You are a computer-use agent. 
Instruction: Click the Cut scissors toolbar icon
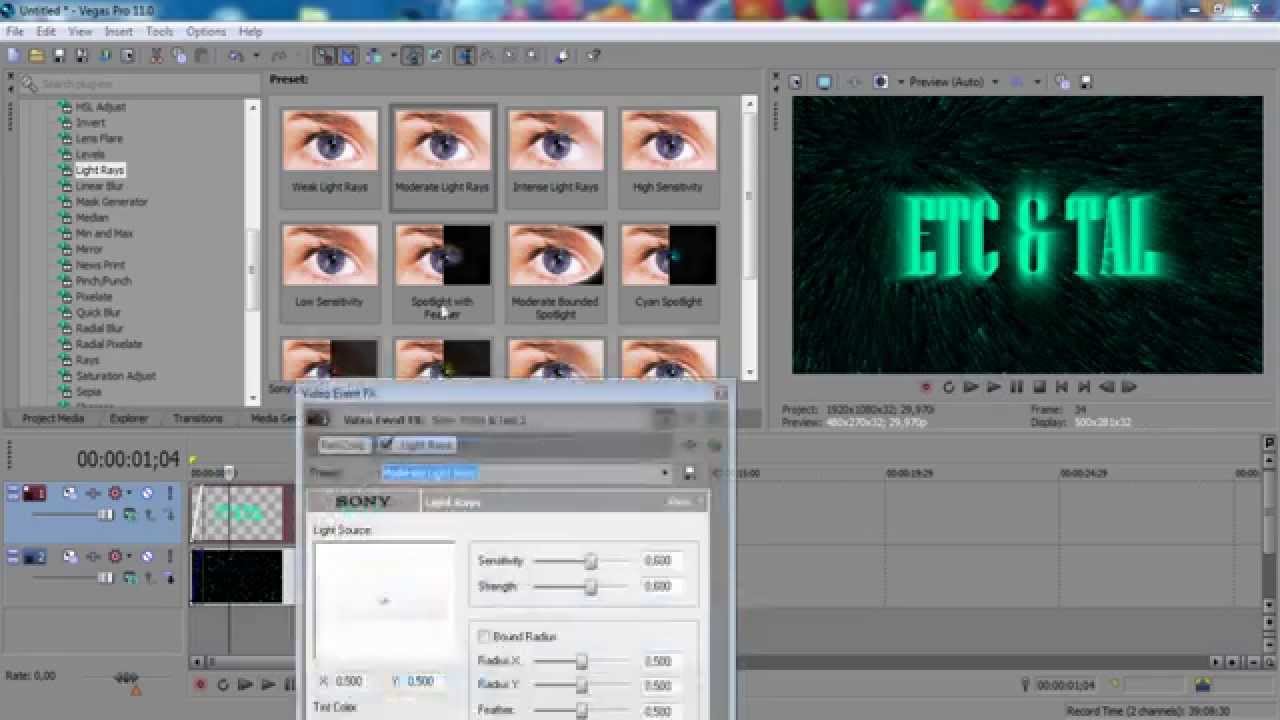click(157, 56)
